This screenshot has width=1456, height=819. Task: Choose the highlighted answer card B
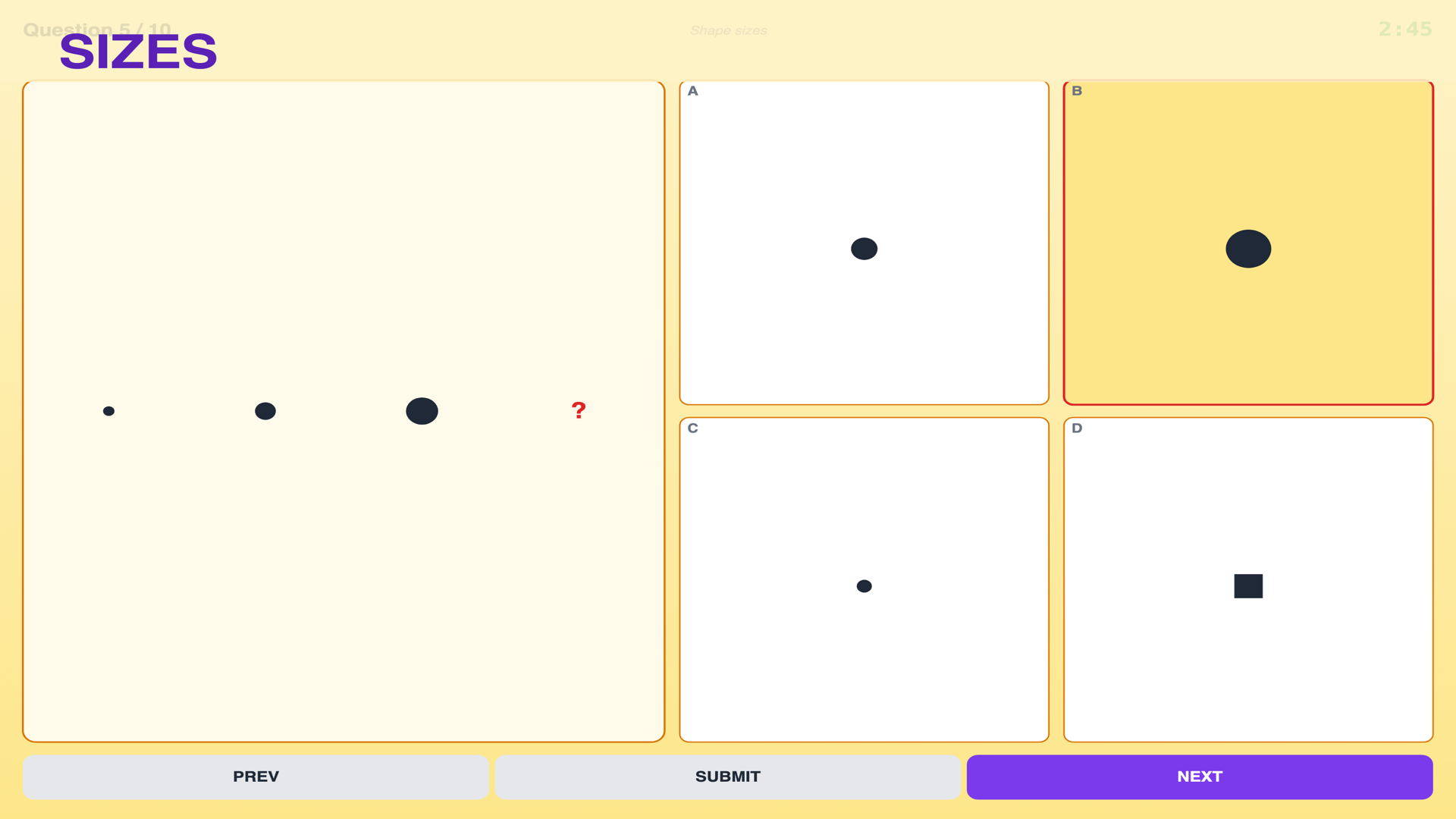click(1248, 243)
